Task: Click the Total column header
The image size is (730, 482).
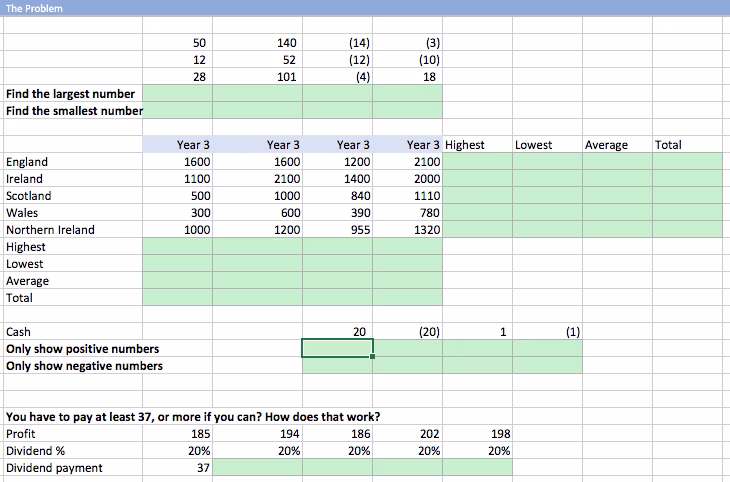Action: (x=688, y=145)
